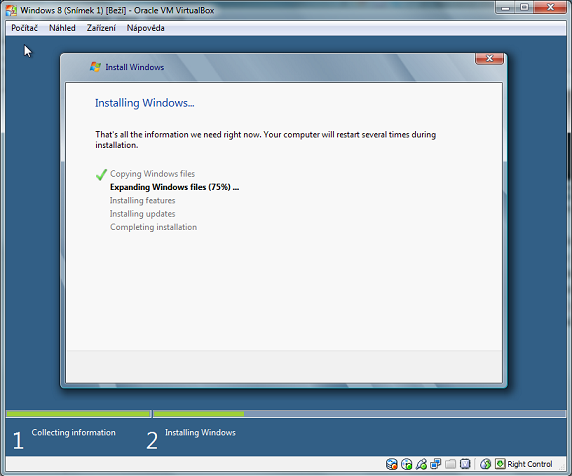This screenshot has width=572, height=476.
Task: Close the VirtualBox VM window
Action: click(550, 7)
